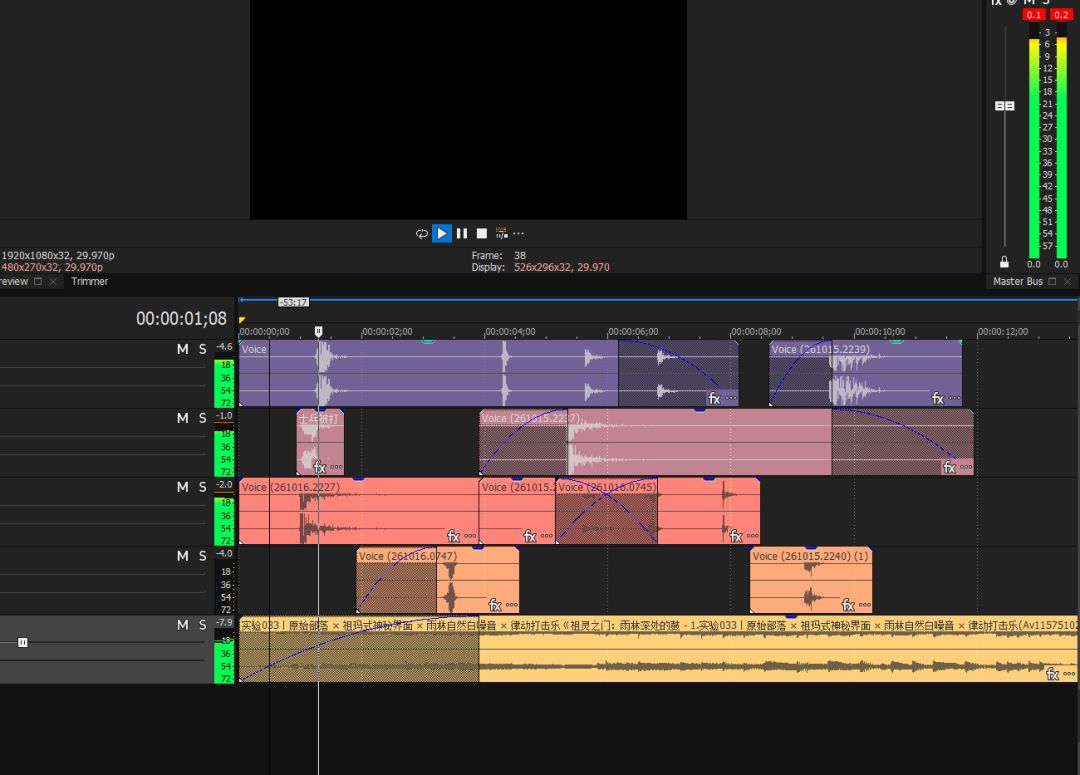Solo the track with volume -4.6
The width and height of the screenshot is (1080, 775).
(202, 349)
